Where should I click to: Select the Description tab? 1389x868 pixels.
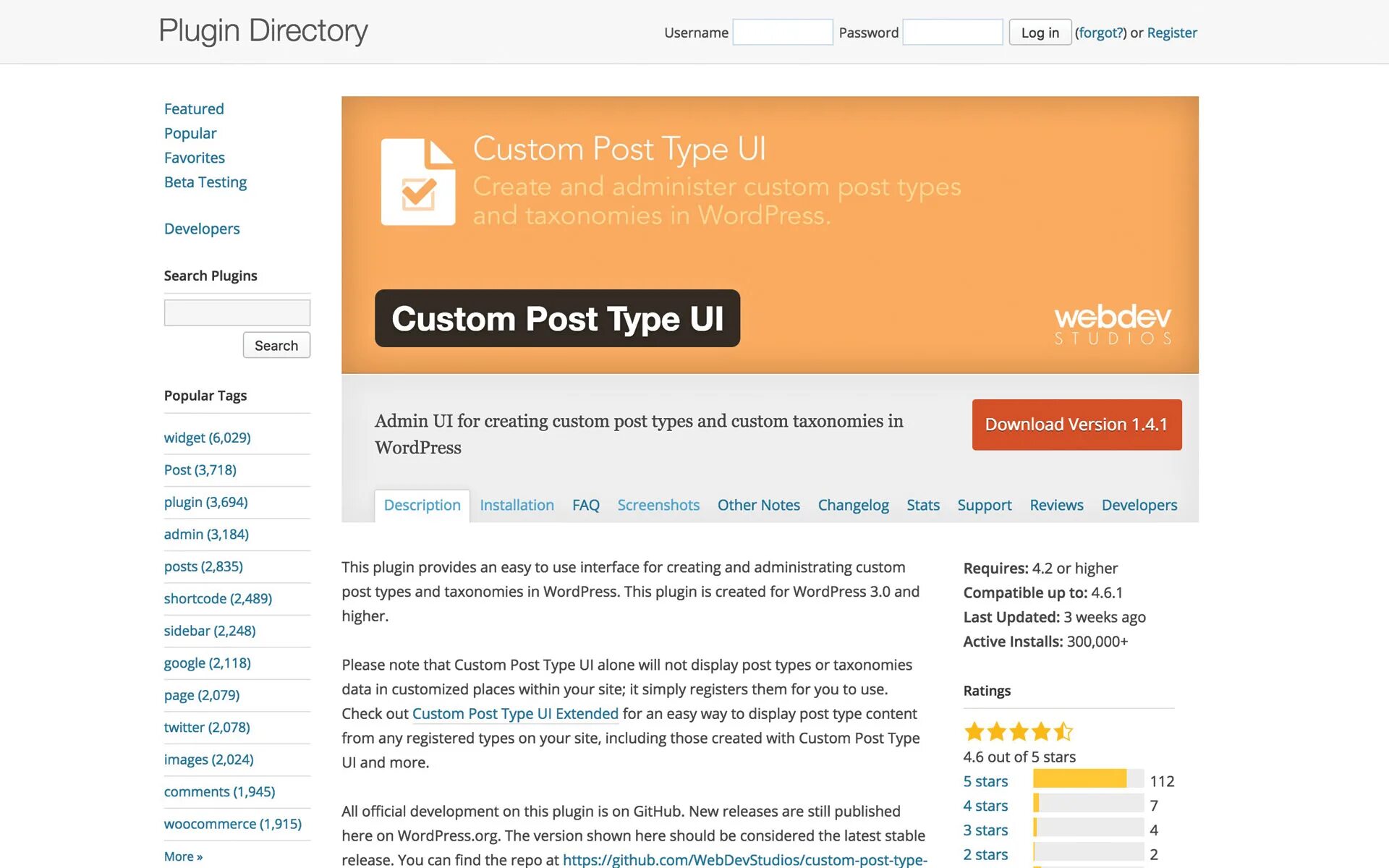pos(422,504)
